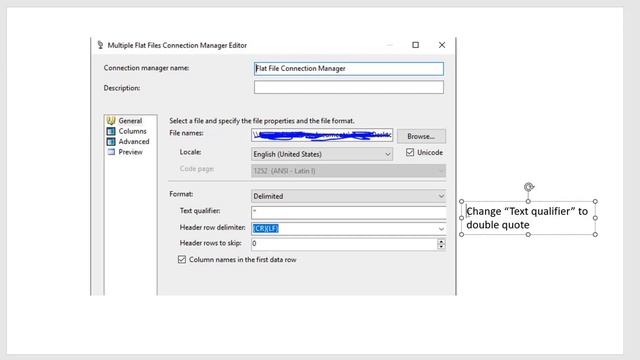640x360 pixels.
Task: Click the Text qualifier input field
Action: [349, 212]
